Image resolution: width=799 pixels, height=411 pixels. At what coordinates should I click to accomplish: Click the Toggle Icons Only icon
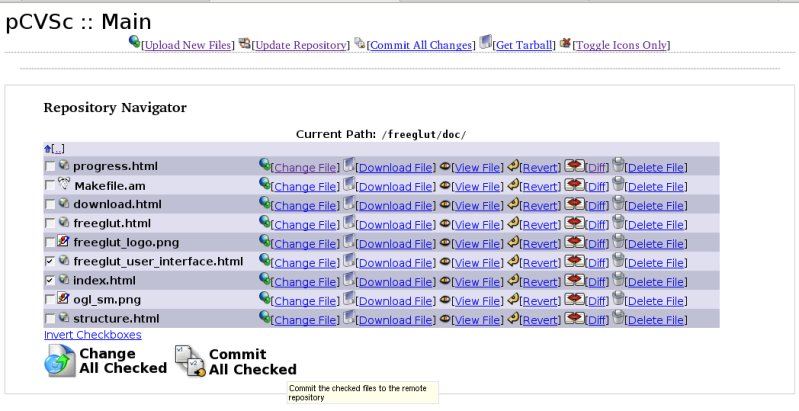tap(565, 43)
